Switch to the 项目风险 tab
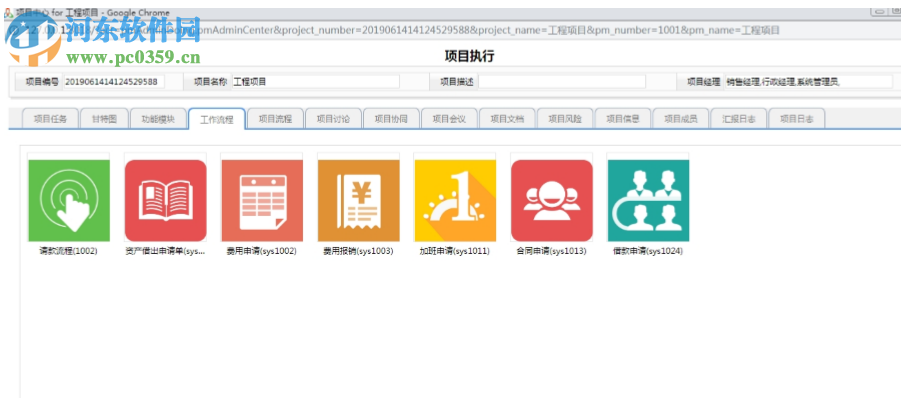The image size is (901, 398). coord(565,119)
